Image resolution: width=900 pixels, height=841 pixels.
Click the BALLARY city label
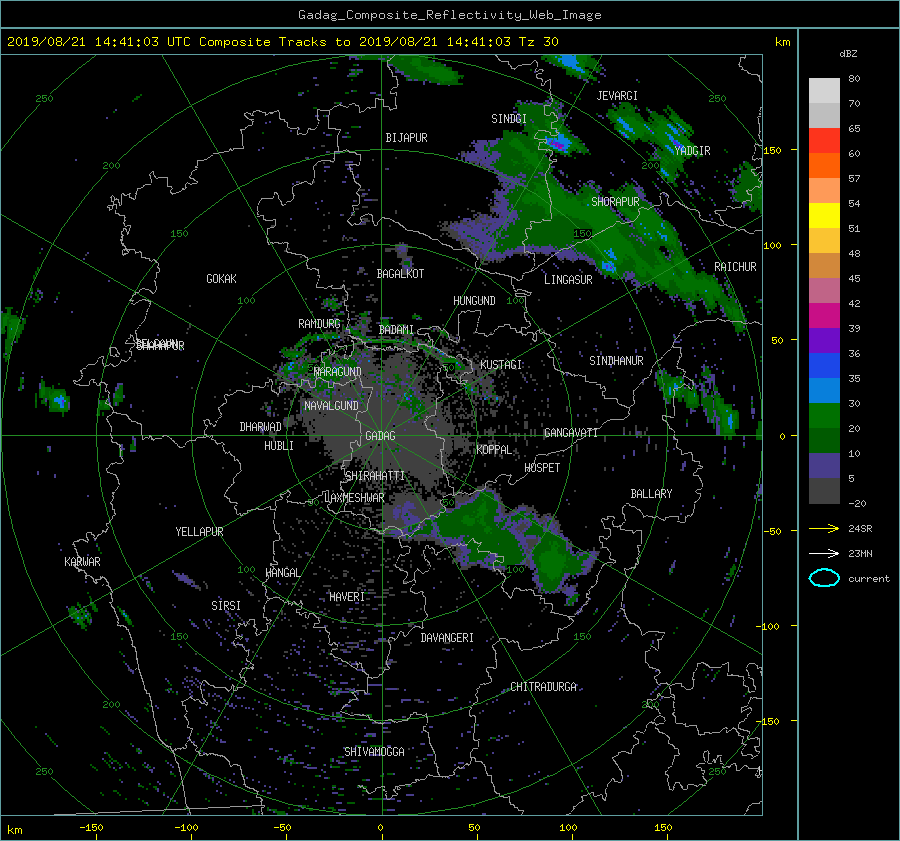tap(651, 494)
